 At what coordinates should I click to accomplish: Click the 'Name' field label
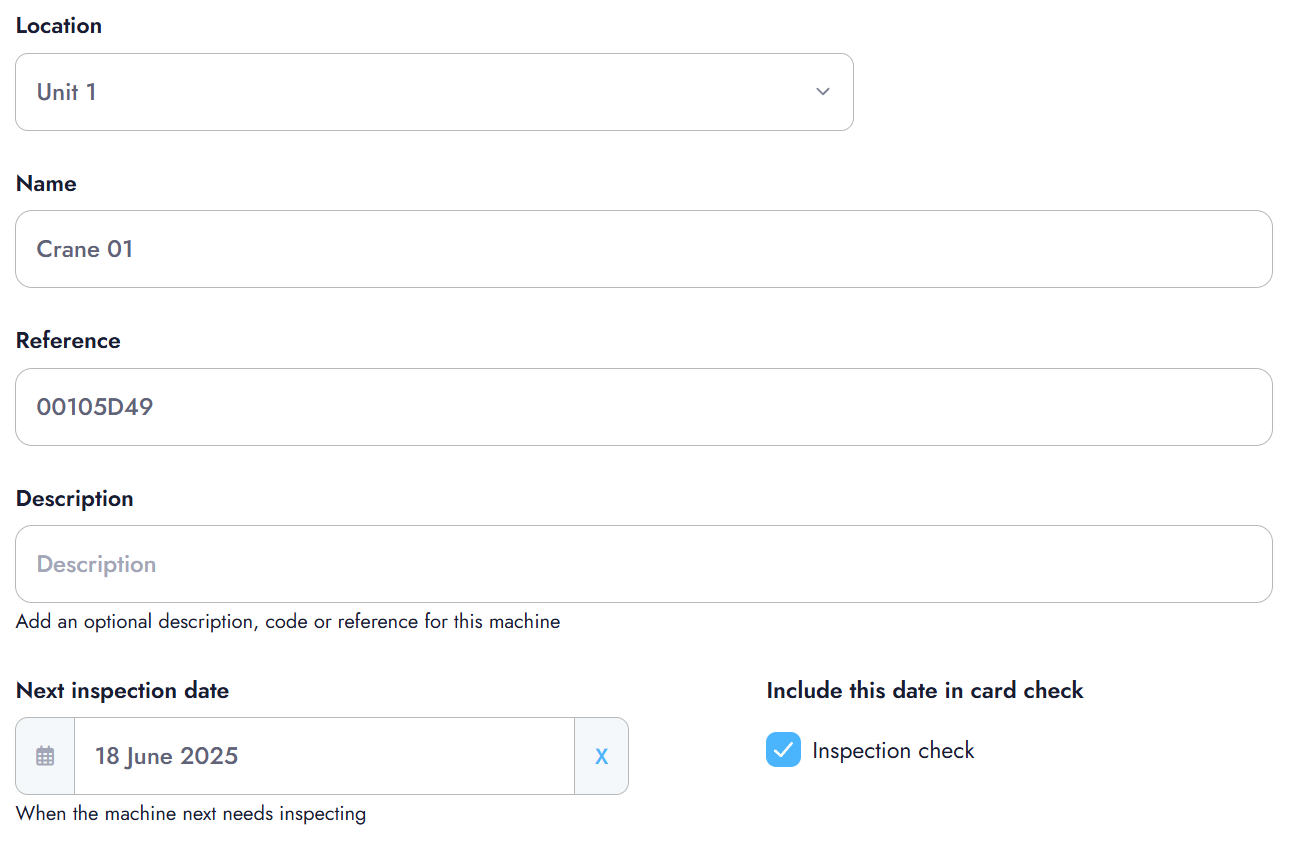46,184
